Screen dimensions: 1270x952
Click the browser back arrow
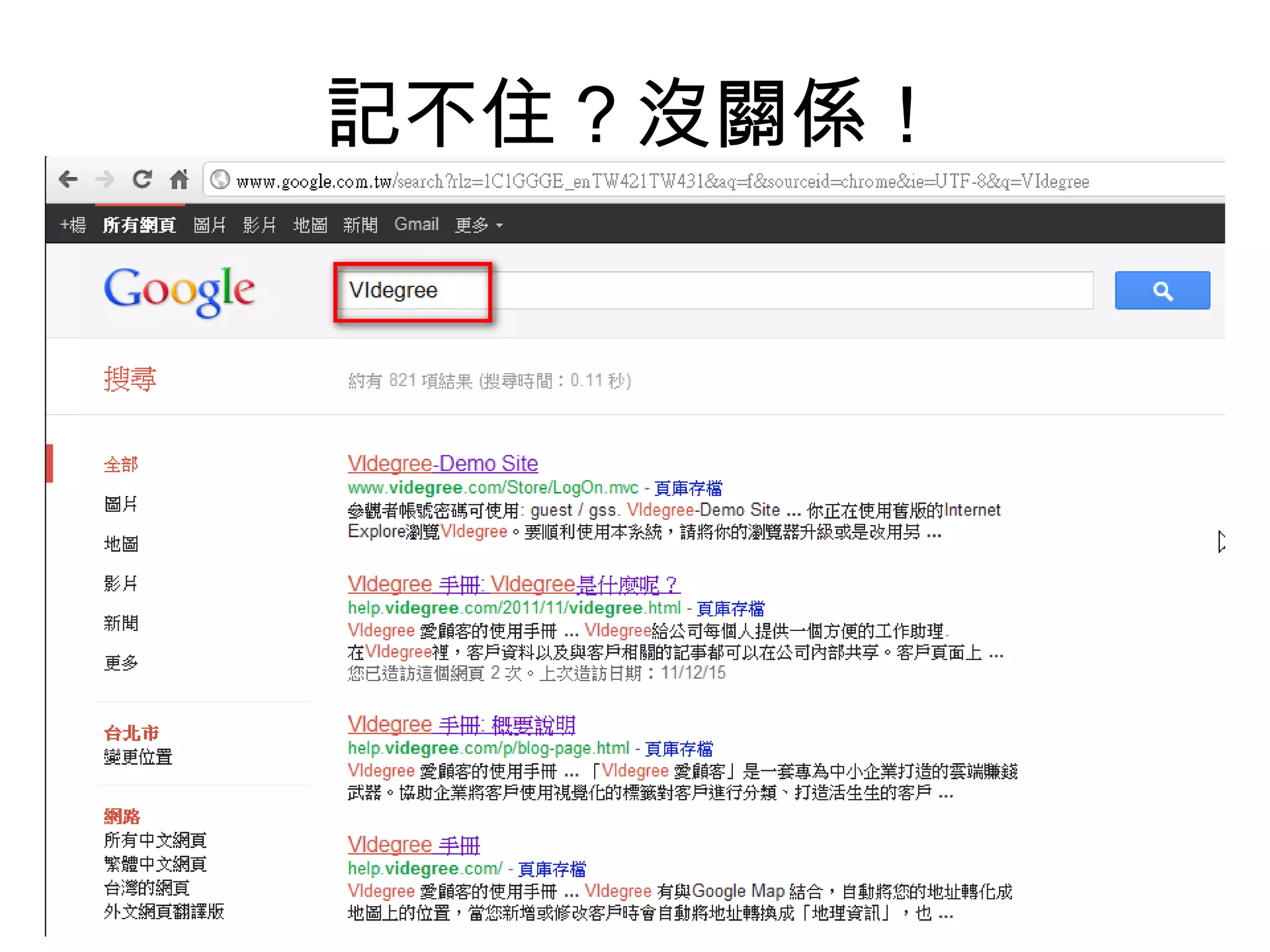68,180
